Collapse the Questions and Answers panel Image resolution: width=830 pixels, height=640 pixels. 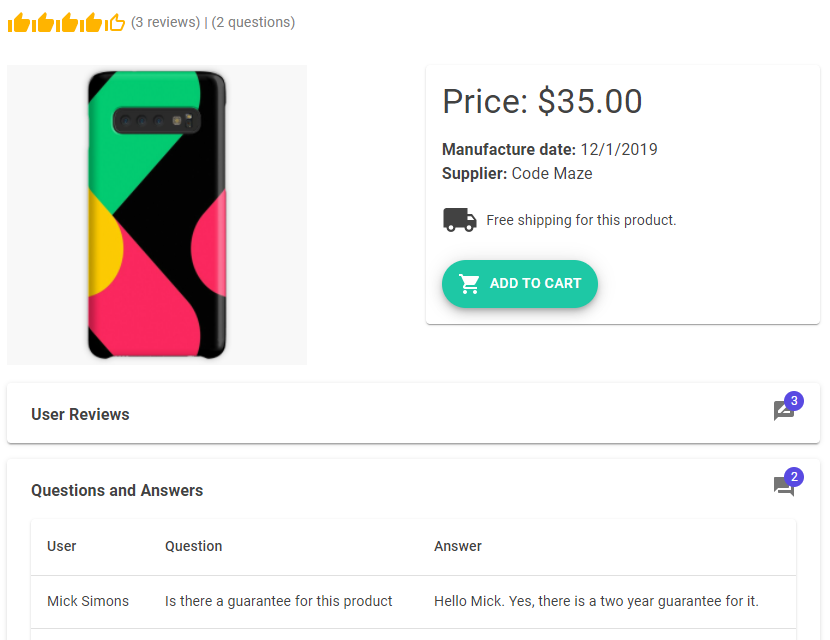117,490
